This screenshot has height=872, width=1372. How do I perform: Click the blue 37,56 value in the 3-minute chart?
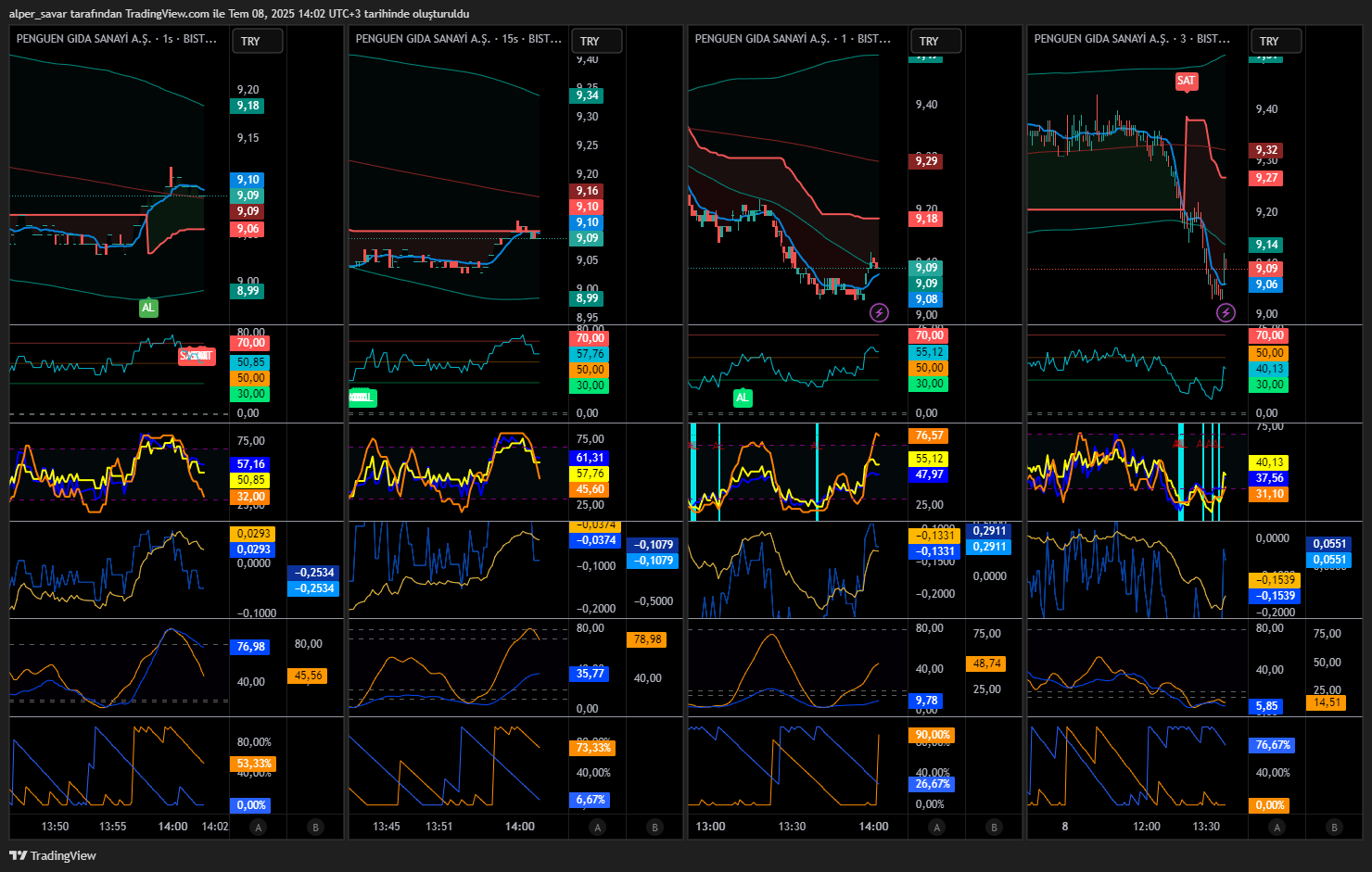coord(1269,478)
